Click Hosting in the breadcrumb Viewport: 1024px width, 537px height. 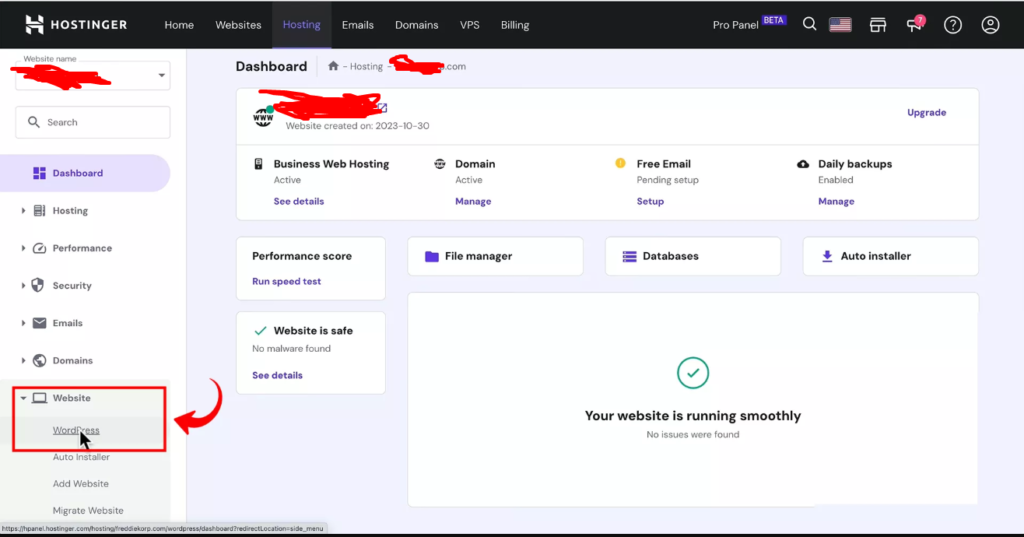coord(366,66)
